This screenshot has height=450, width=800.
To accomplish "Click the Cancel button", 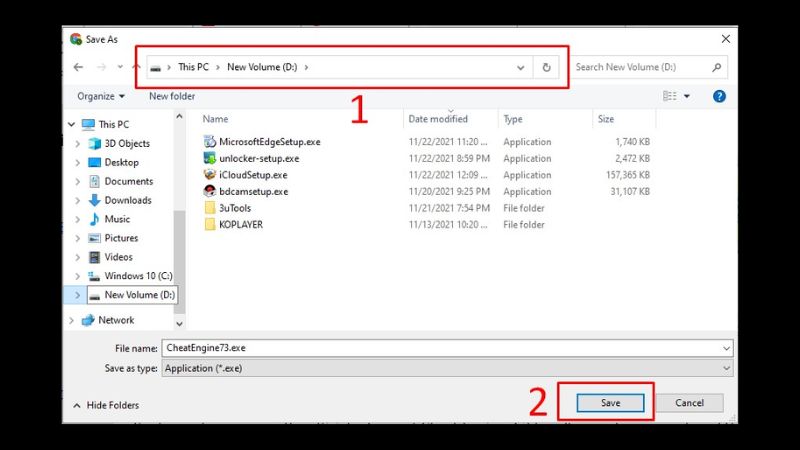I will click(x=689, y=403).
